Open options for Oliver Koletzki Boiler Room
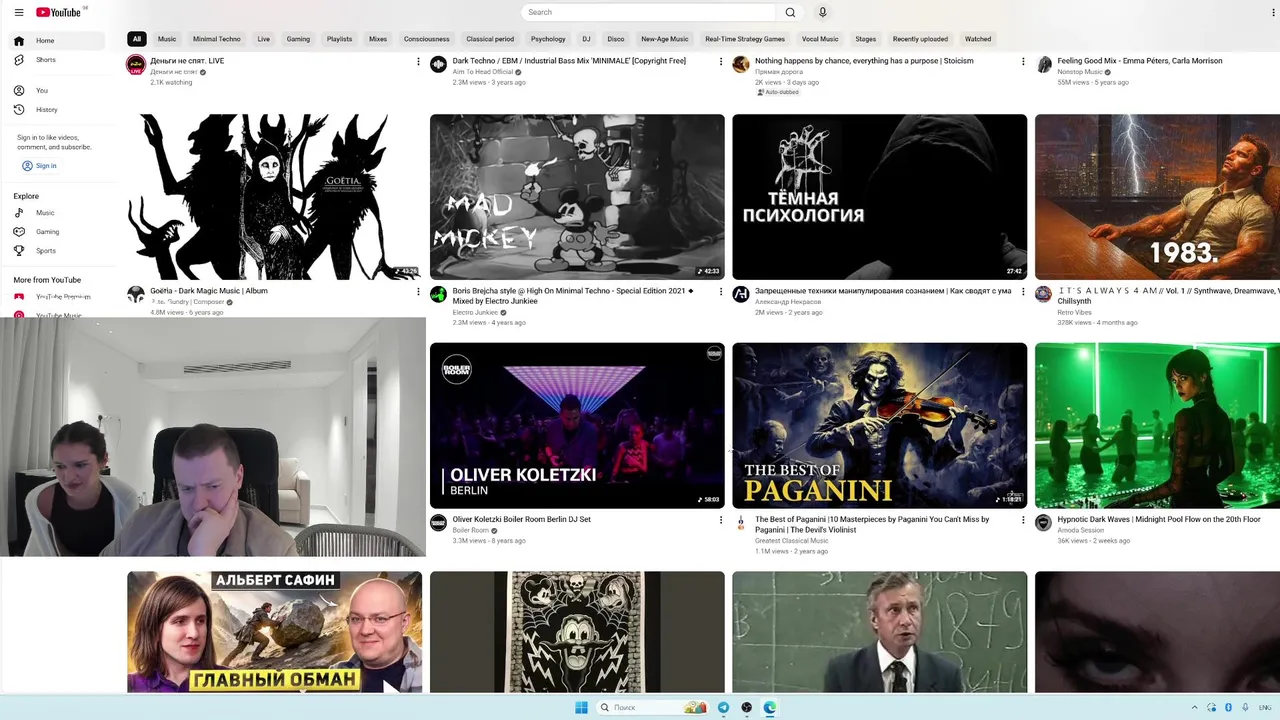 721,520
